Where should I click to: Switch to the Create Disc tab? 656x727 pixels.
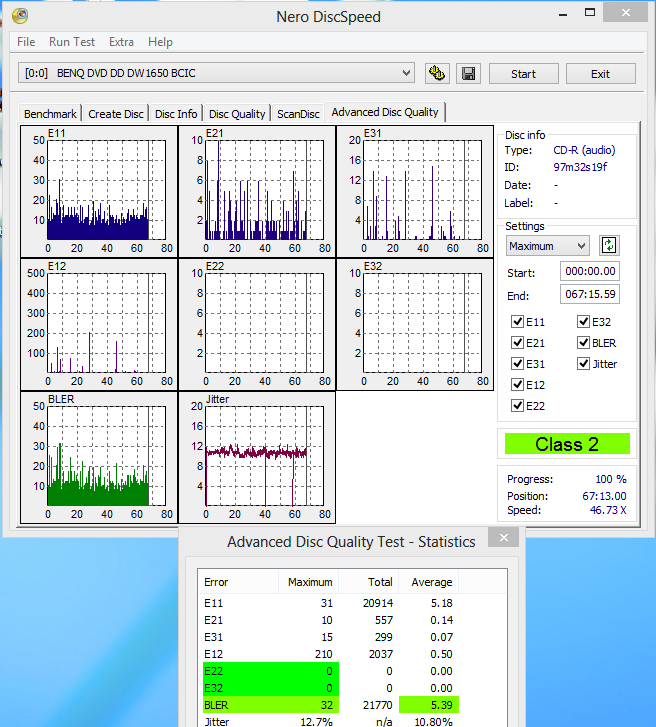pyautogui.click(x=116, y=114)
